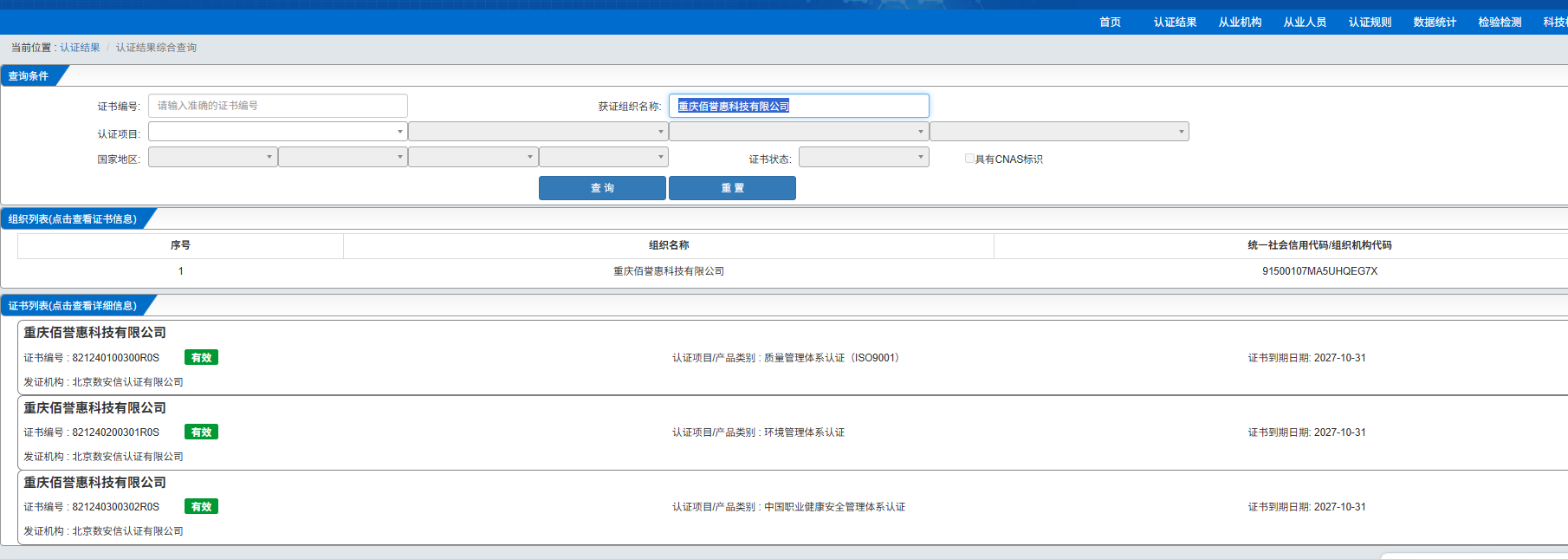Open the 数据统计 navigation menu

1435,23
